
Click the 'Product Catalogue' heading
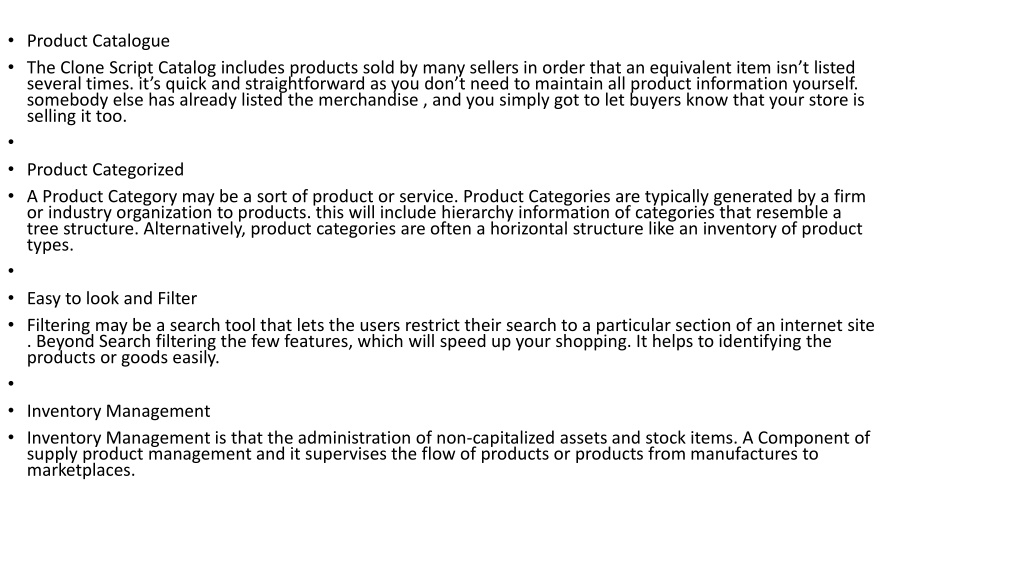click(98, 41)
